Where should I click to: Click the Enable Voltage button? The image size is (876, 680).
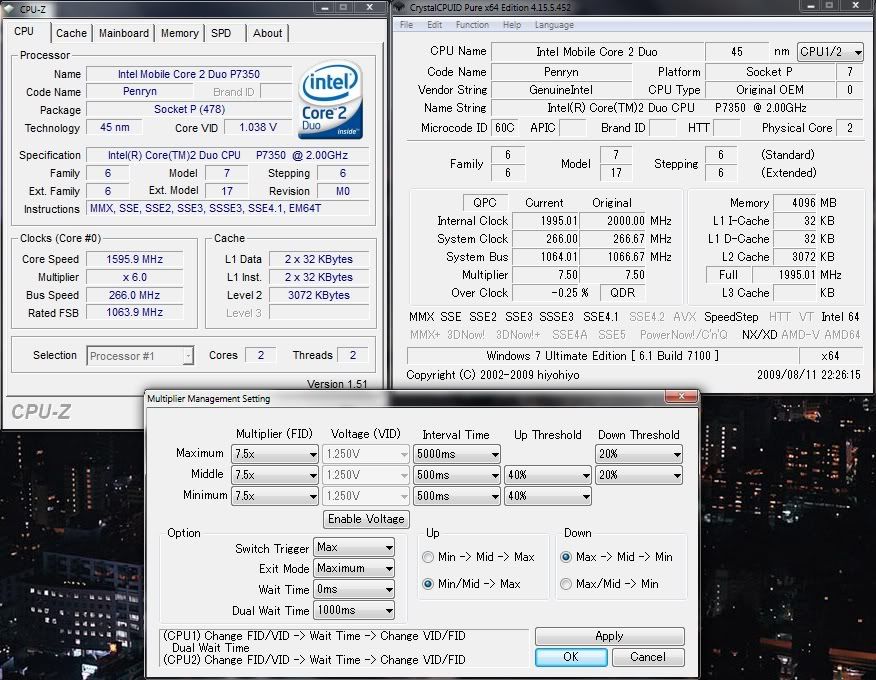pyautogui.click(x=366, y=519)
